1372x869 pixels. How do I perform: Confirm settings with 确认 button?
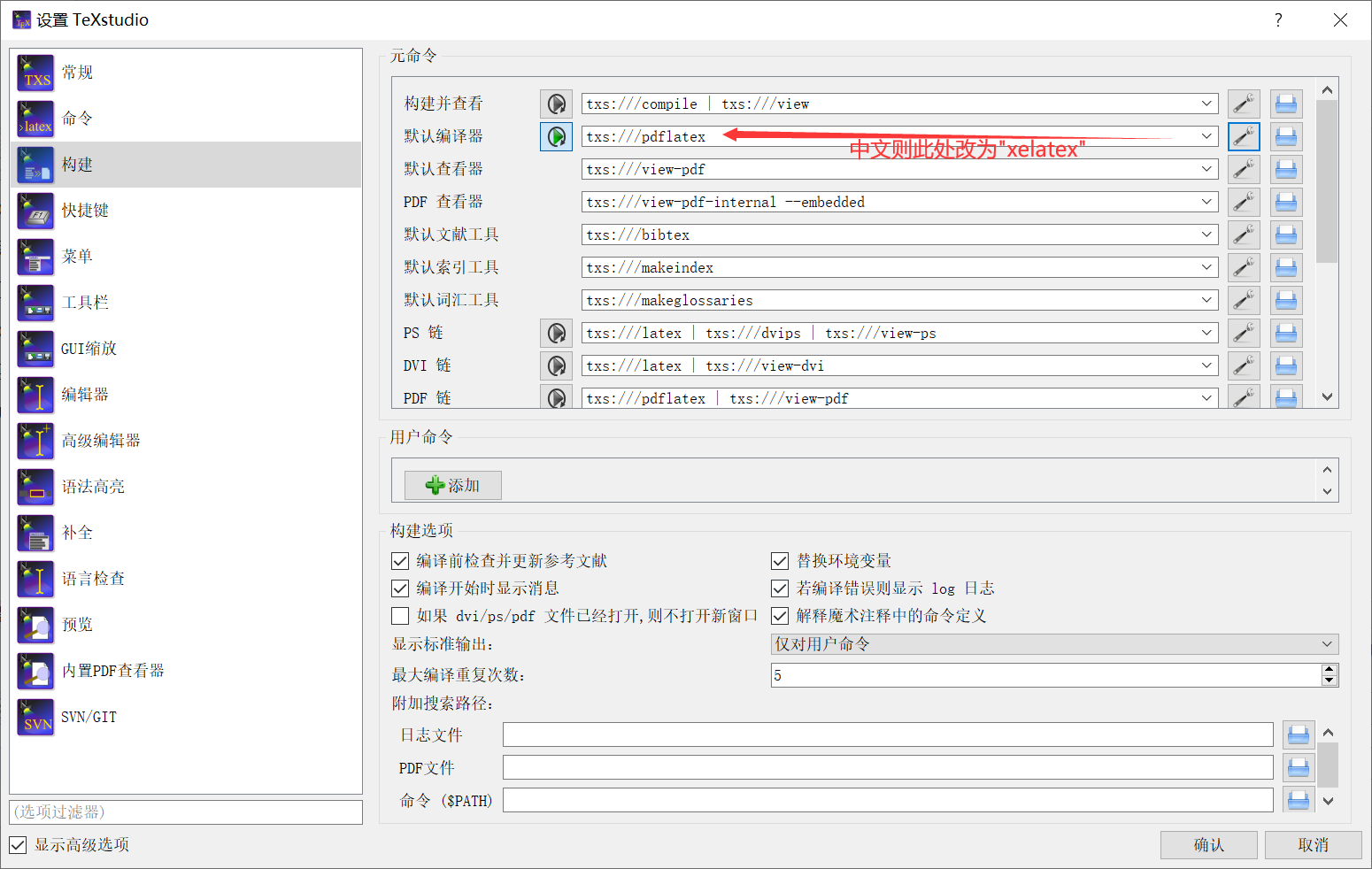point(1209,845)
